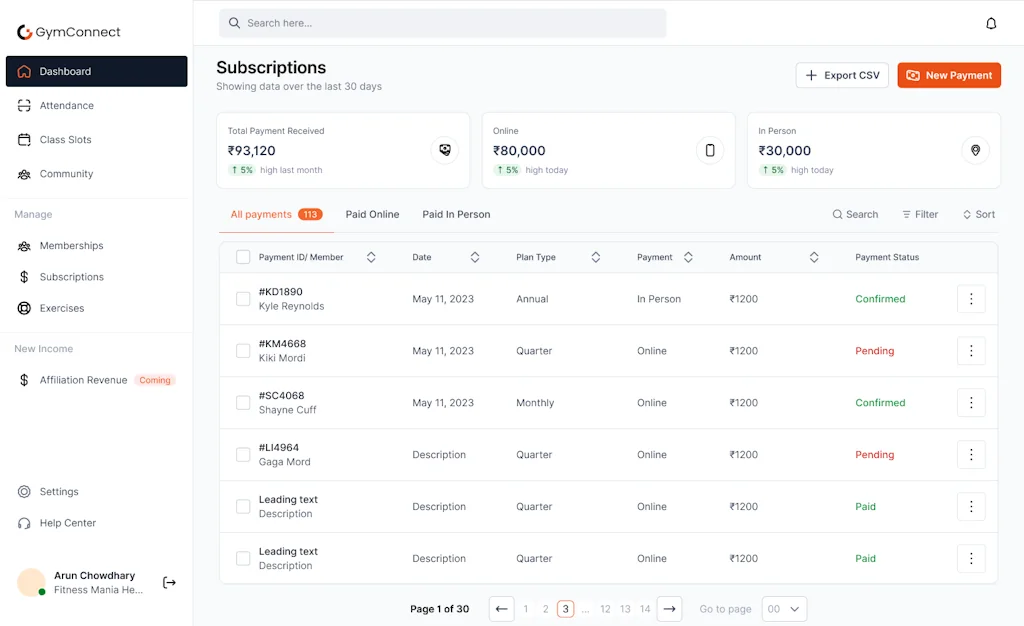Click the Search here input field
The image size is (1024, 626).
[x=443, y=23]
